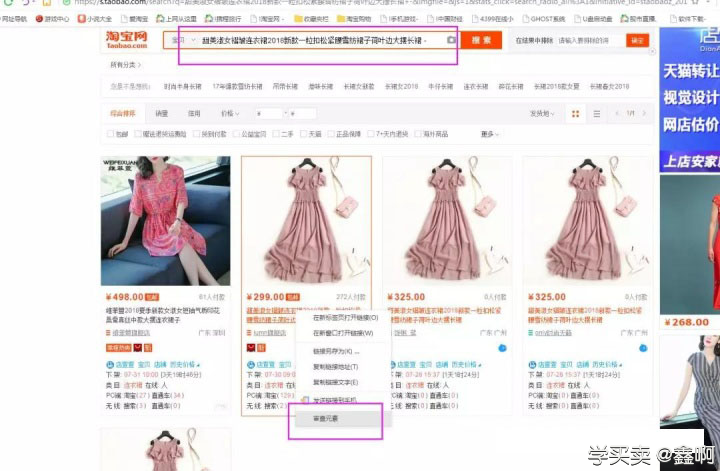Switch to grid view icon
Viewport: 720px width, 471px height.
point(575,114)
